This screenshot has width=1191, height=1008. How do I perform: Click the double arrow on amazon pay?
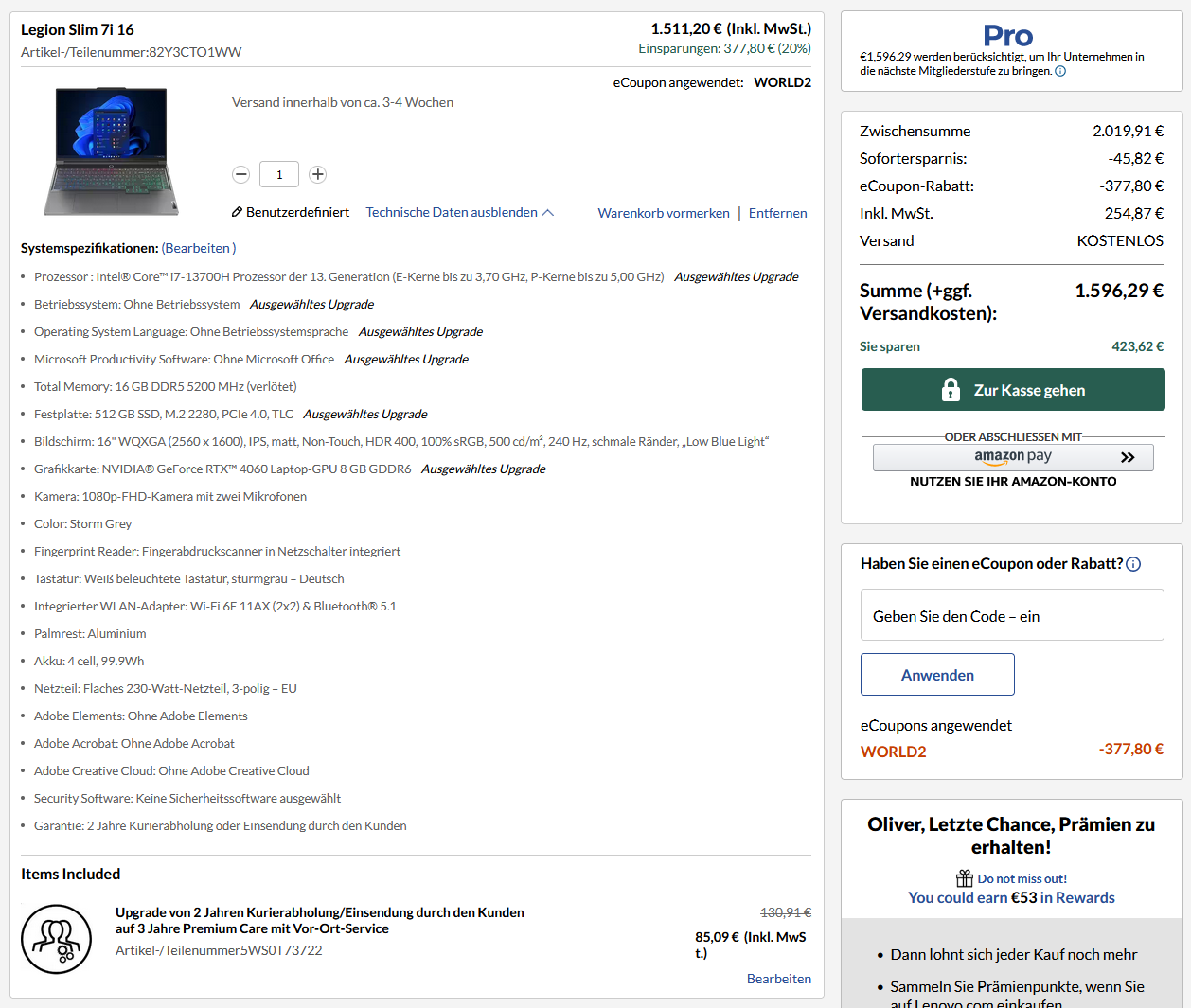tap(1128, 457)
